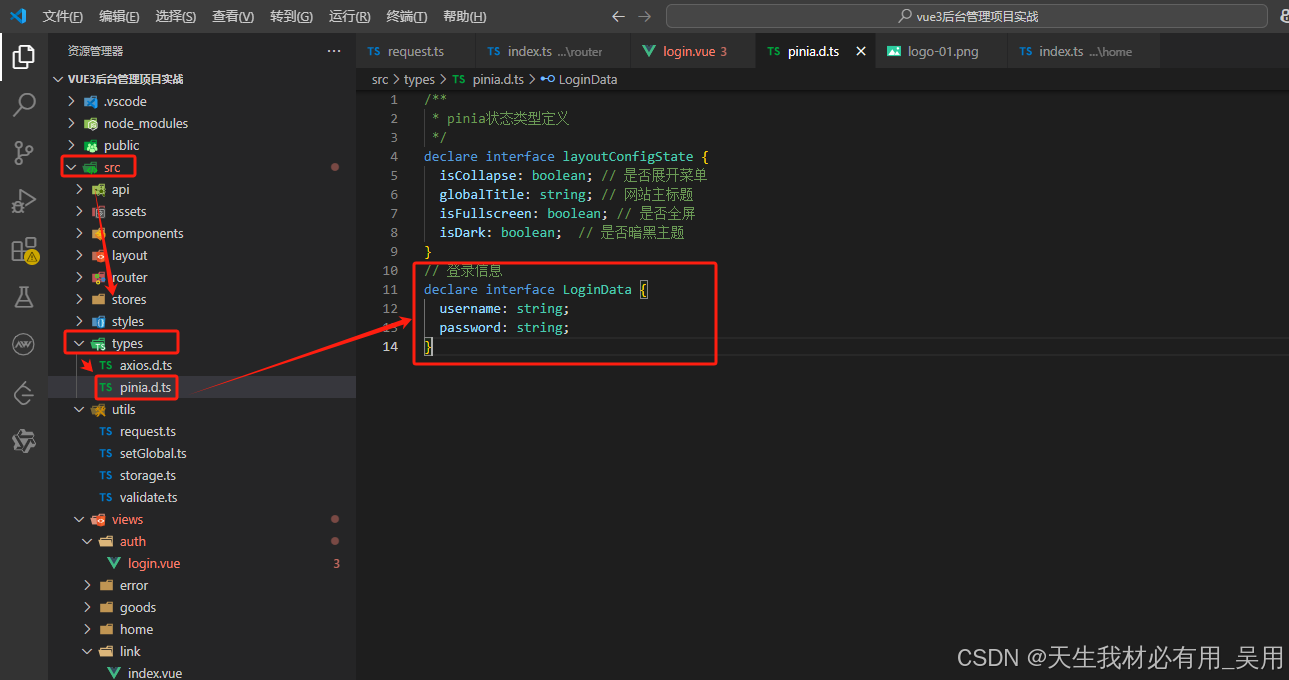Open the 文件(F) menu

[63, 16]
